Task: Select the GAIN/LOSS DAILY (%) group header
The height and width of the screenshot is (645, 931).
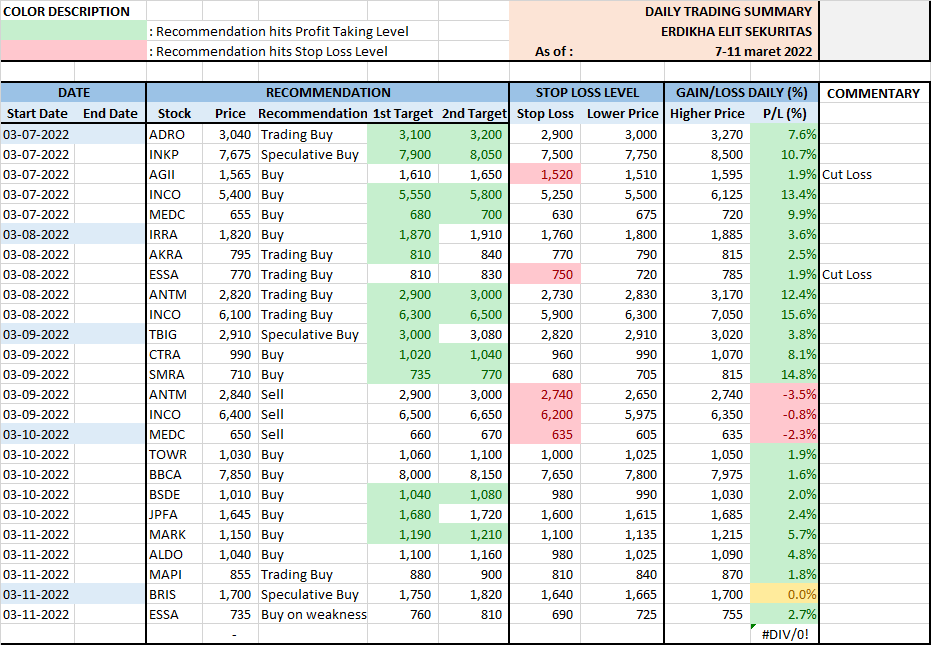Action: point(741,93)
